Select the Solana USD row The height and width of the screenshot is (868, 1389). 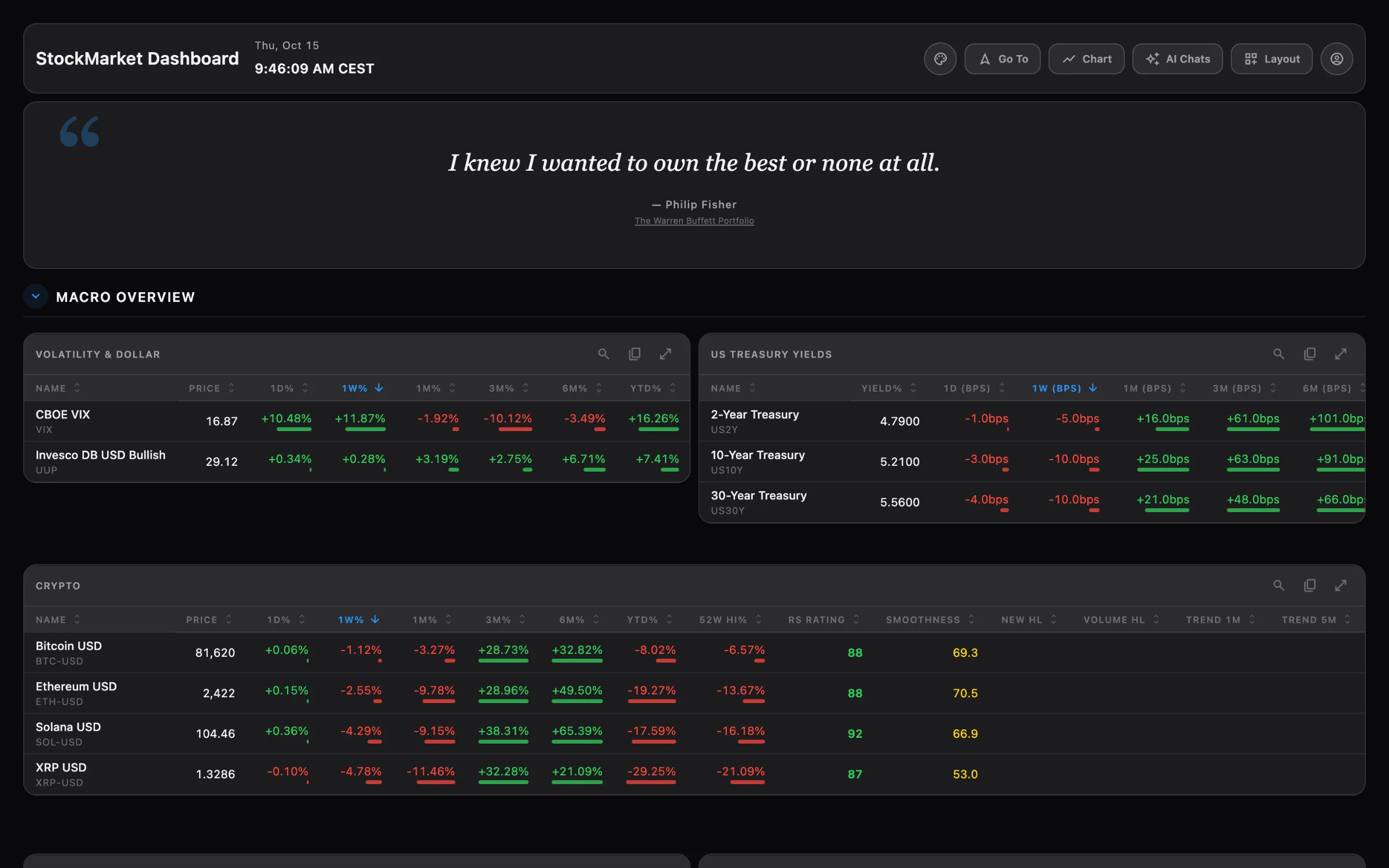[x=694, y=734]
